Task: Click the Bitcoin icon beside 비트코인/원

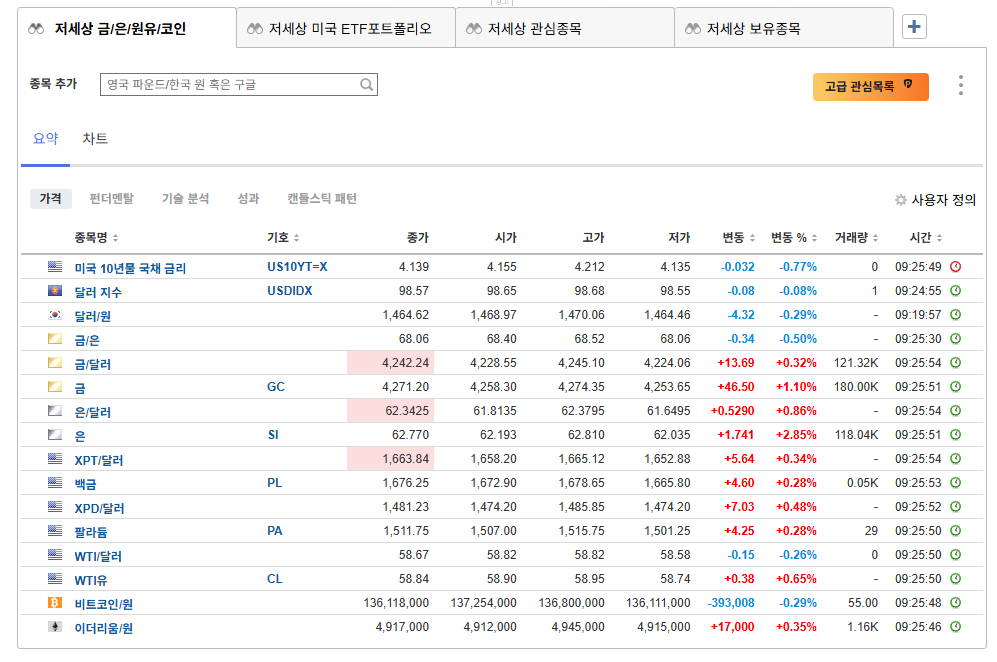Action: [x=55, y=603]
